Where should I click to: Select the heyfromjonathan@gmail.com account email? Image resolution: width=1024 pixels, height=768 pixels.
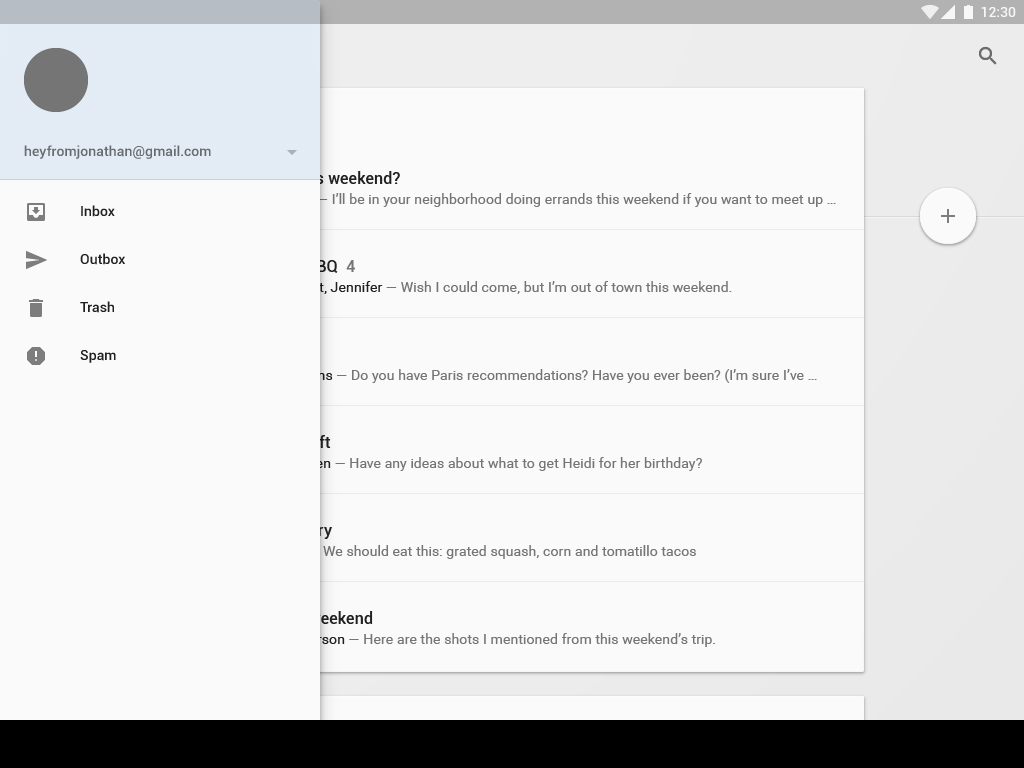pyautogui.click(x=117, y=151)
